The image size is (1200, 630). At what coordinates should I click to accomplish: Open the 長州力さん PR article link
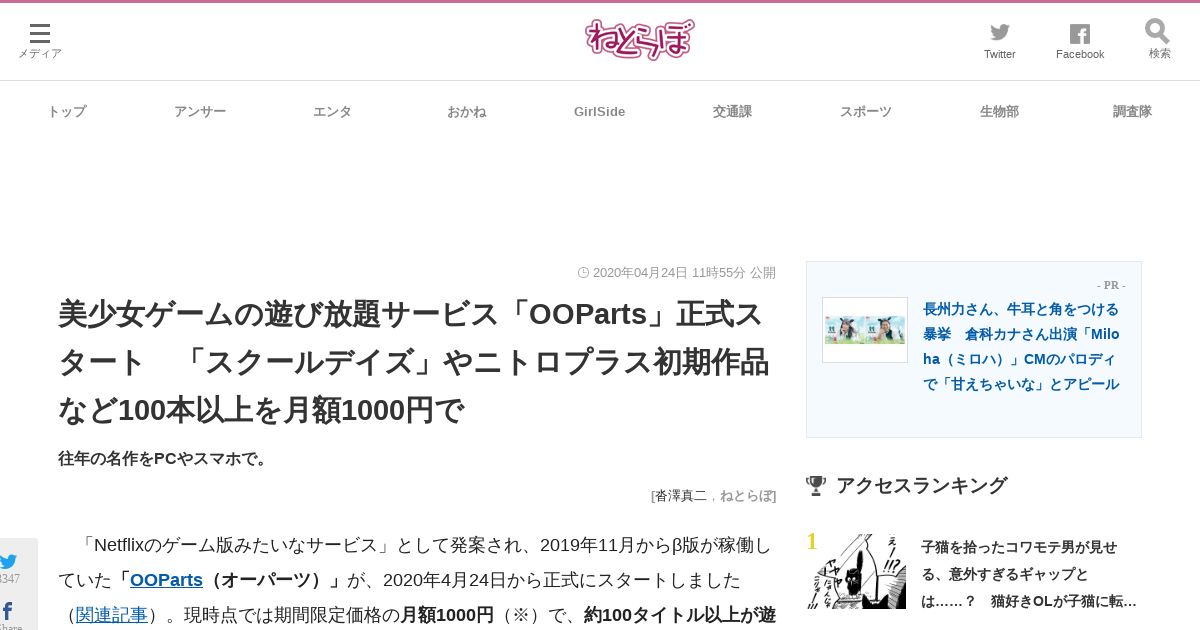(1021, 347)
